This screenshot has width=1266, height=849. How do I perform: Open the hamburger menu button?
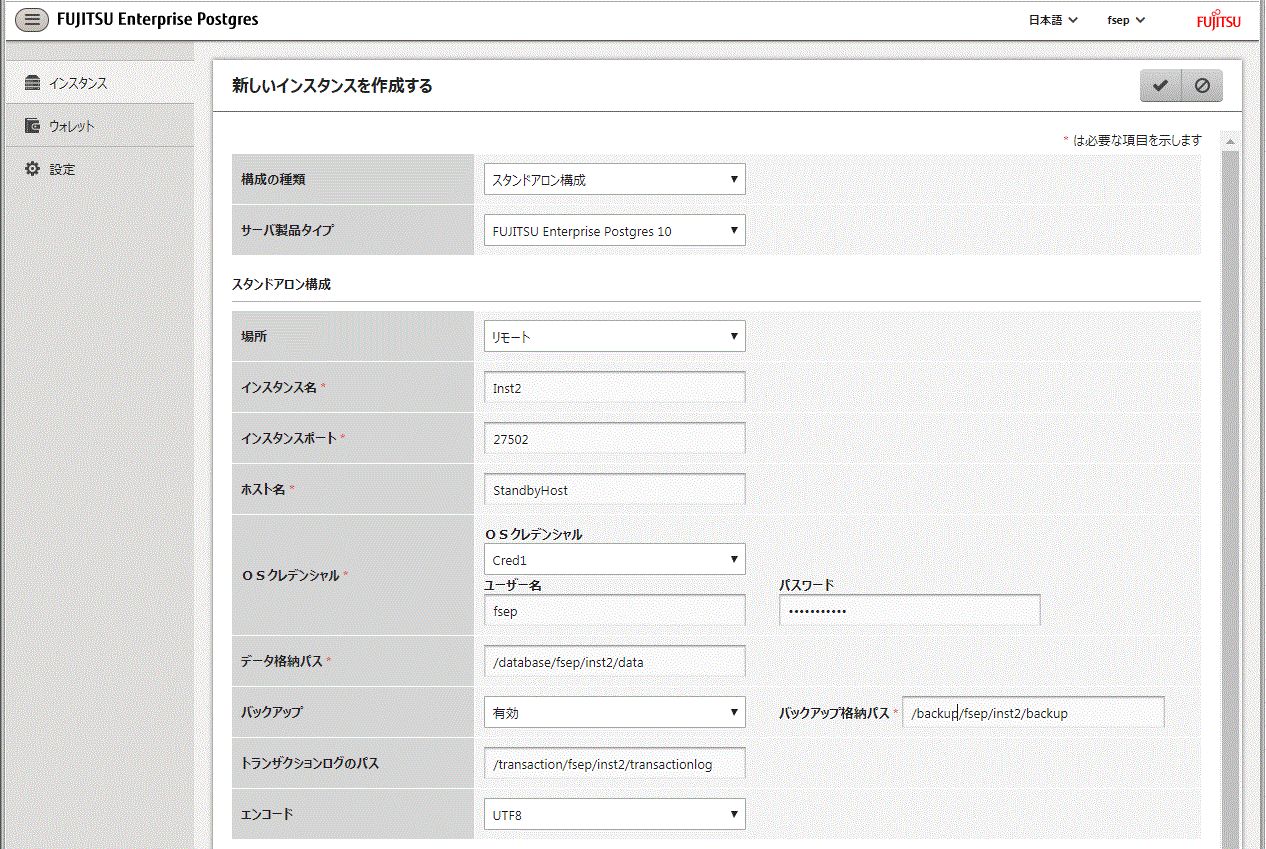pos(32,20)
